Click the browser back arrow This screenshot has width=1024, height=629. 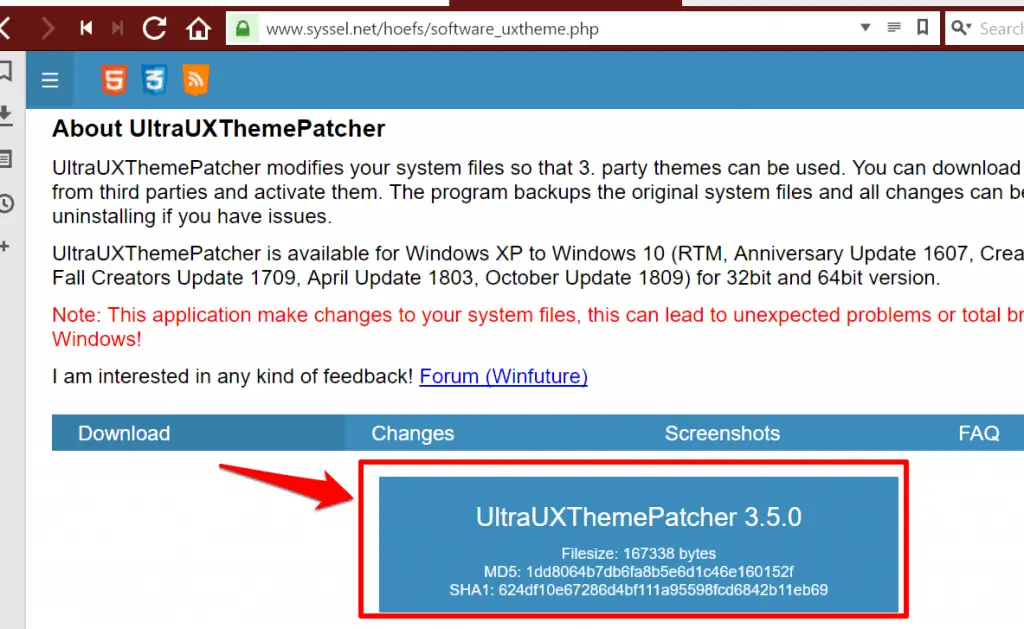(x=5, y=29)
